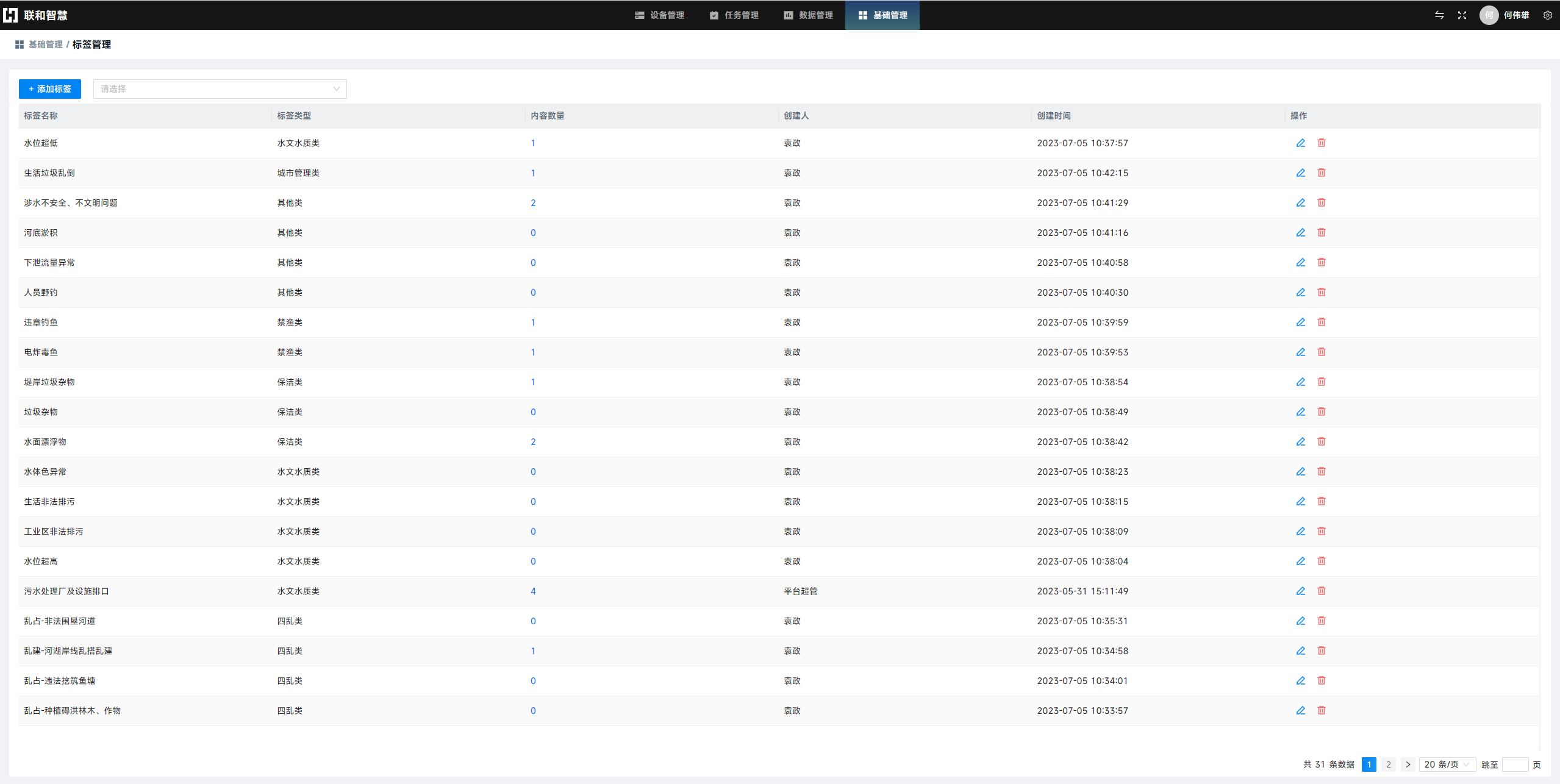Select page 1 in pagination
This screenshot has height=784, width=1560.
(1369, 764)
